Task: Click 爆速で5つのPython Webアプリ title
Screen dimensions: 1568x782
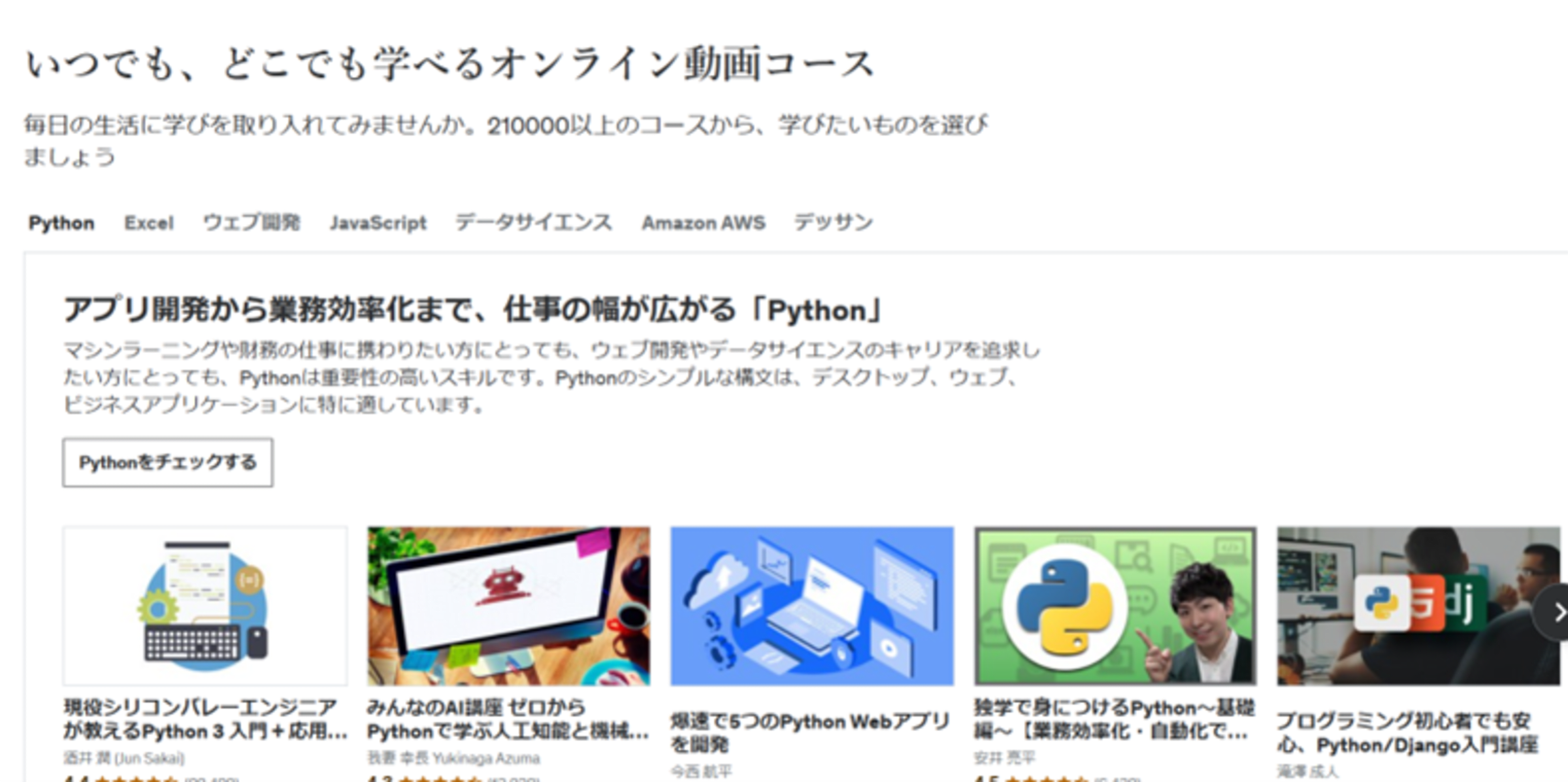Action: pyautogui.click(x=810, y=732)
